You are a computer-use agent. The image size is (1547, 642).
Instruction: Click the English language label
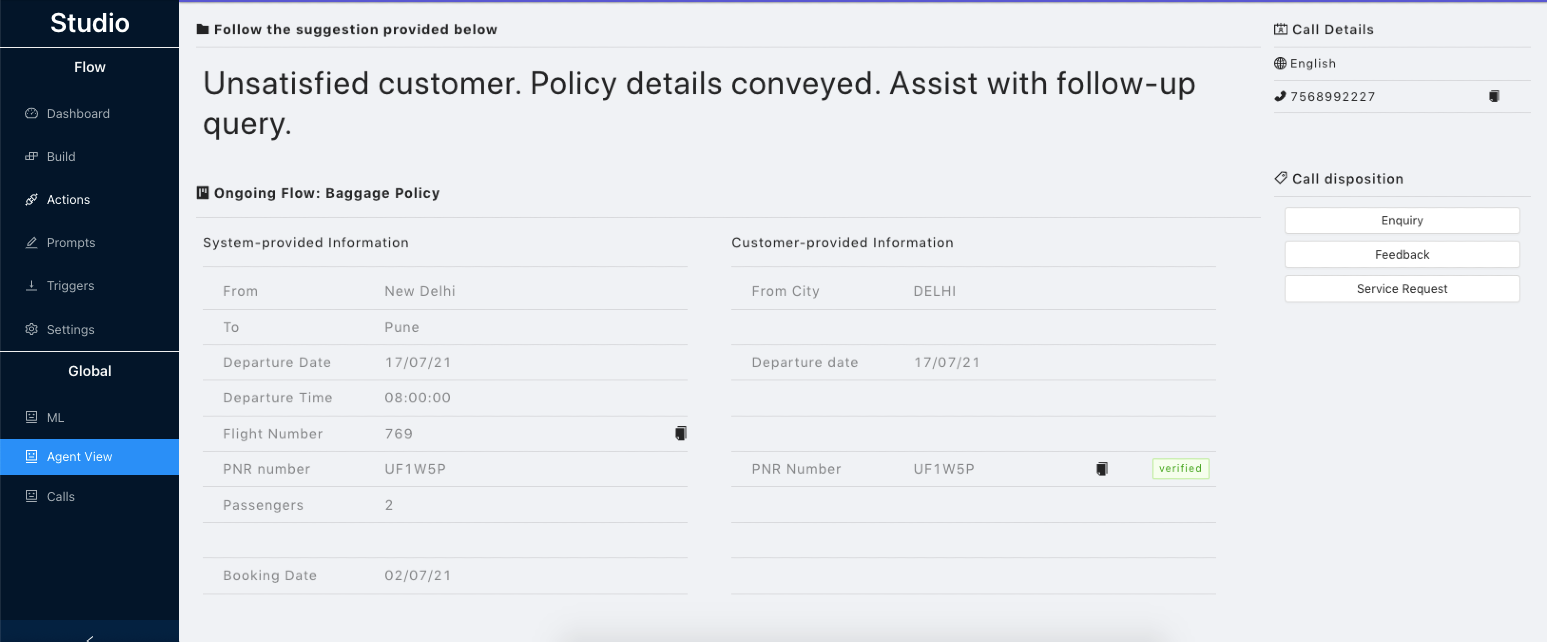(1312, 64)
